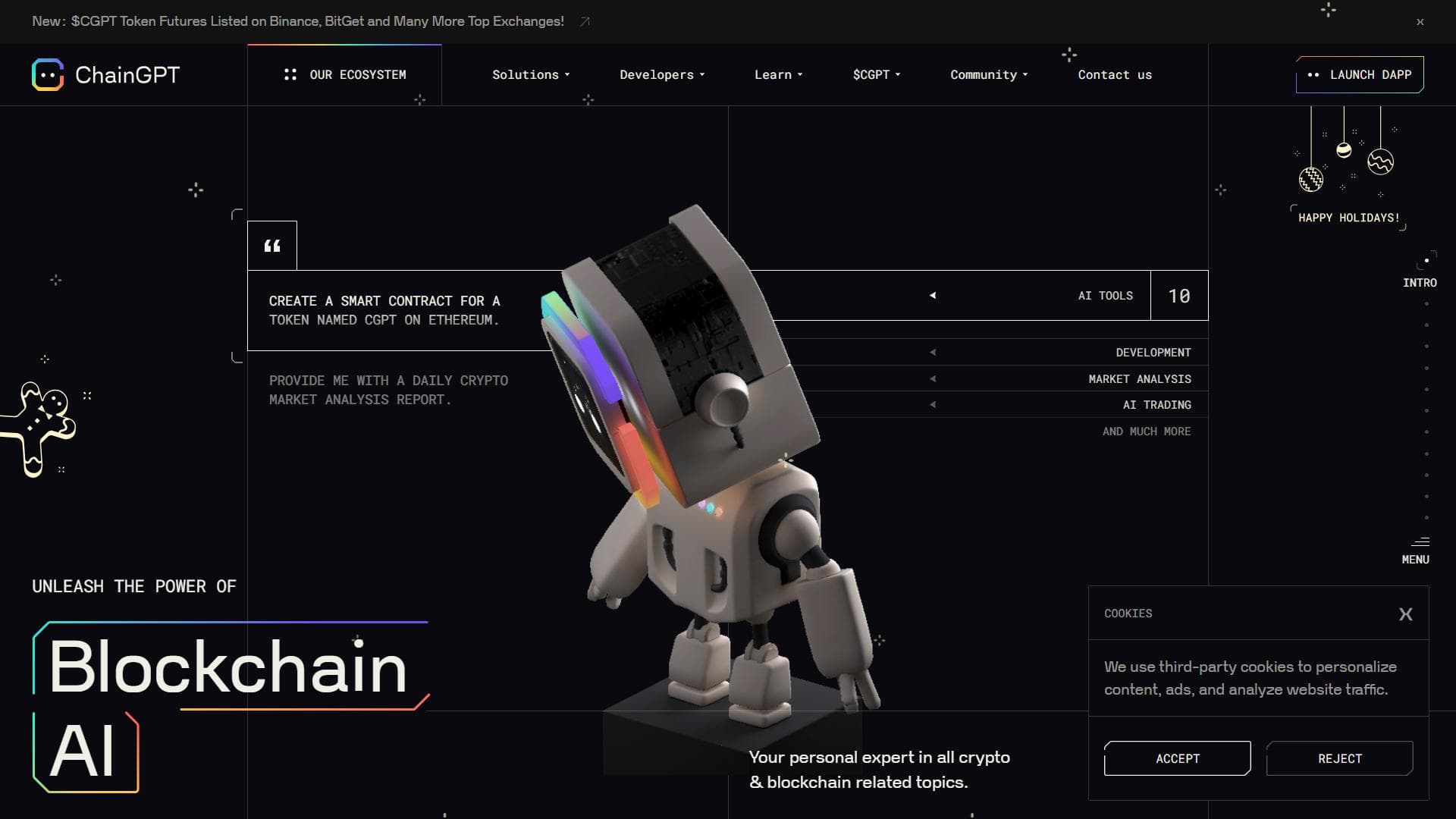Image resolution: width=1456 pixels, height=819 pixels.
Task: Expand the Developers dropdown
Action: [x=662, y=74]
